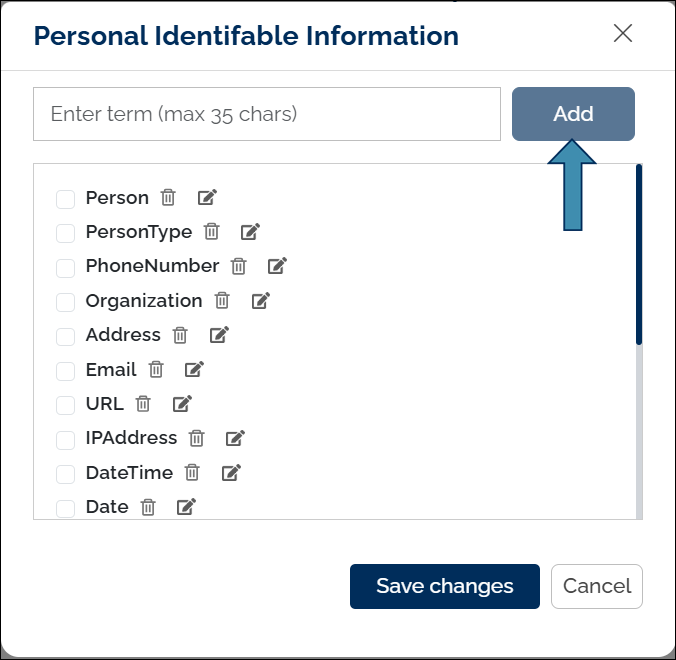Viewport: 676px width, 660px height.
Task: Click trash icon next to Address
Action: [x=180, y=335]
